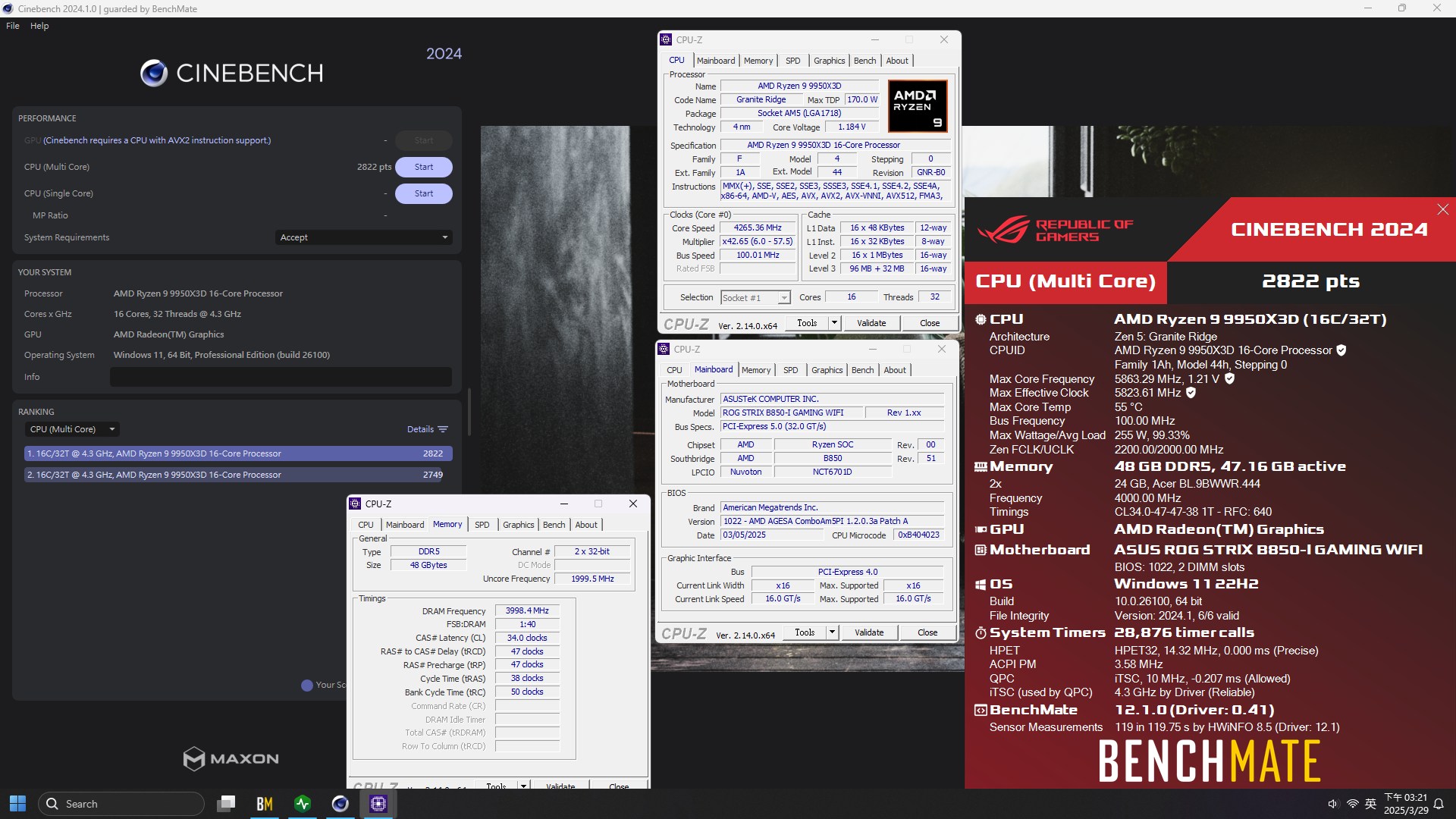The image size is (1456, 819).
Task: Open the Help menu
Action: coord(39,26)
